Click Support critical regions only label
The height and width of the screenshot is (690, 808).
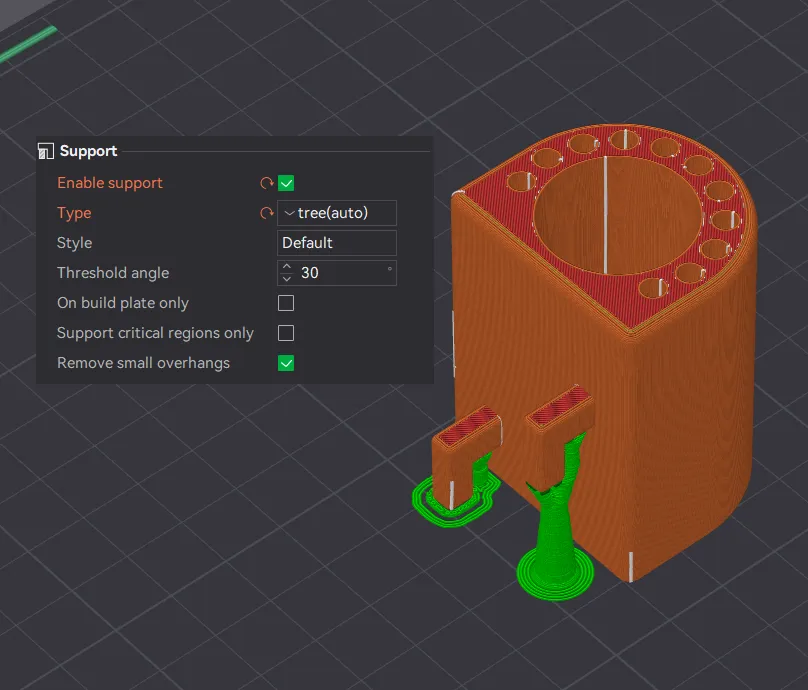[155, 333]
